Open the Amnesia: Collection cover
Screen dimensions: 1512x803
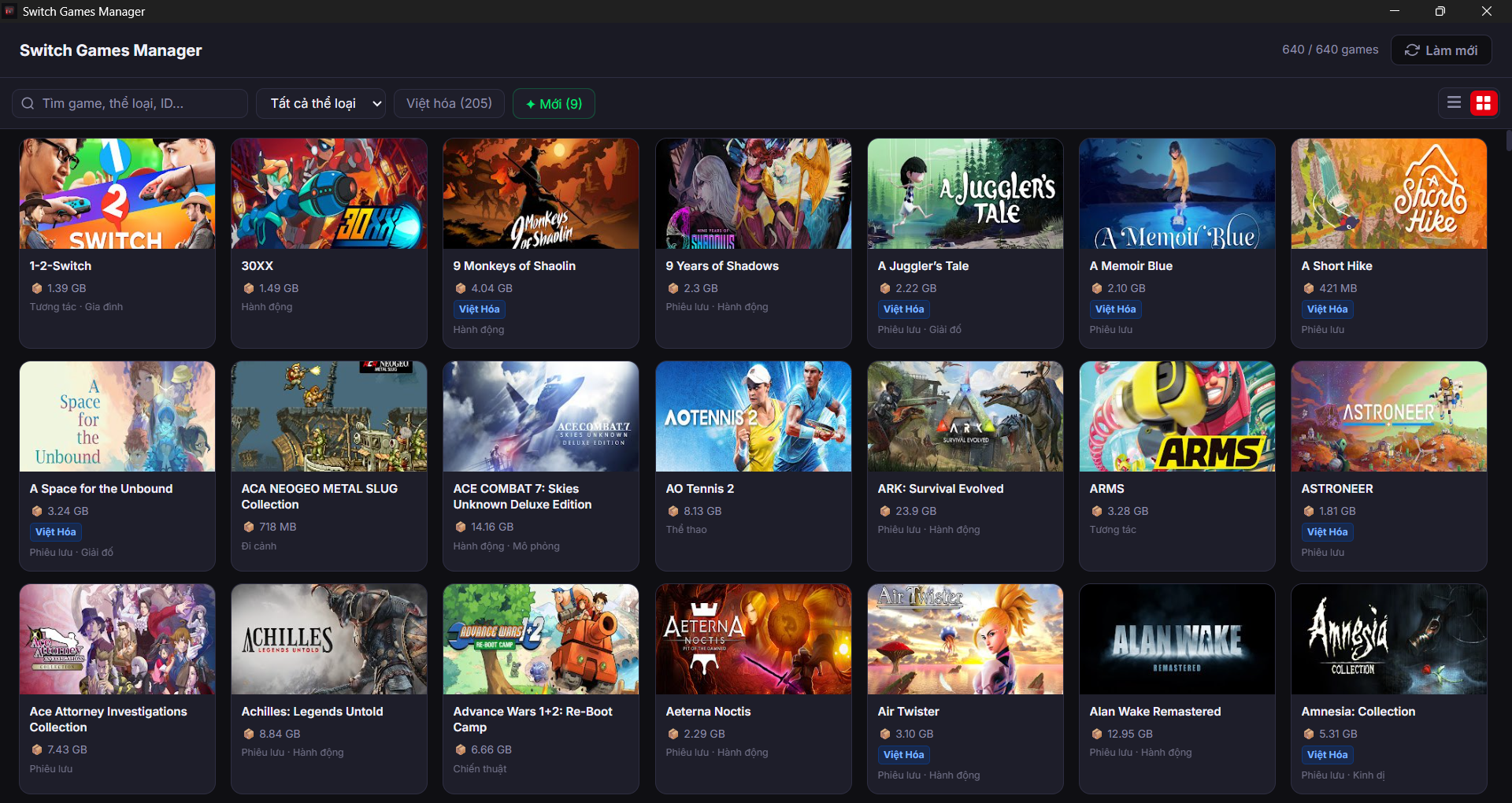pyautogui.click(x=1389, y=639)
